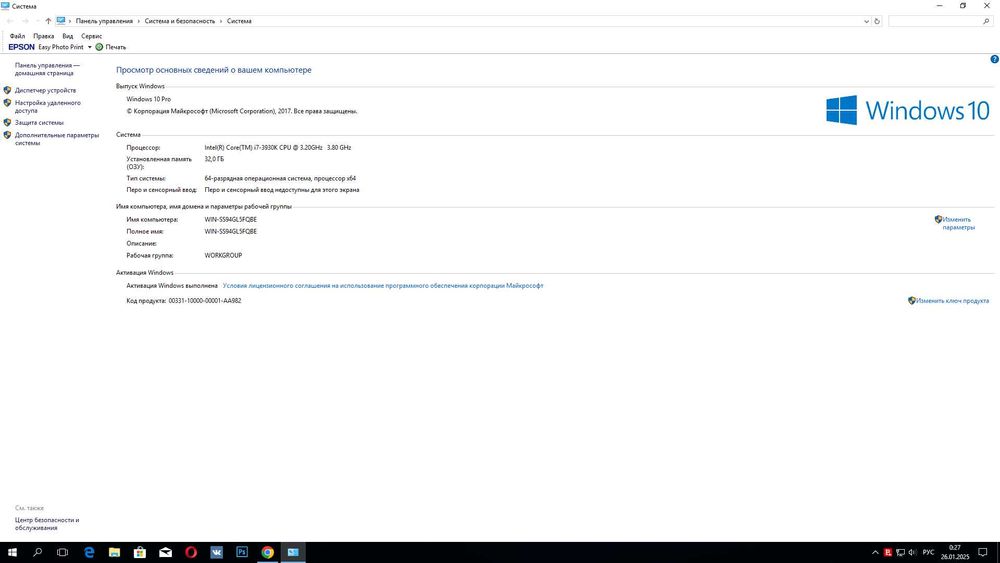Expand Easy Photo Print dropdown arrow
Image resolution: width=1000 pixels, height=563 pixels.
pos(89,47)
